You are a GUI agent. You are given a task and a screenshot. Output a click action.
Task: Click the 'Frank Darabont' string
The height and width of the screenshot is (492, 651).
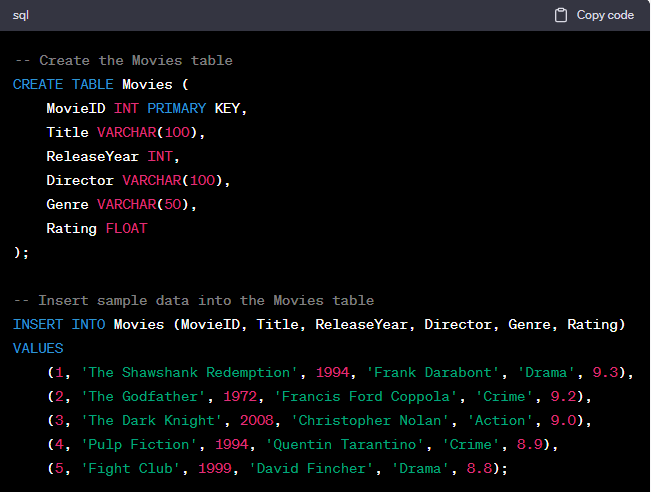[x=433, y=372]
